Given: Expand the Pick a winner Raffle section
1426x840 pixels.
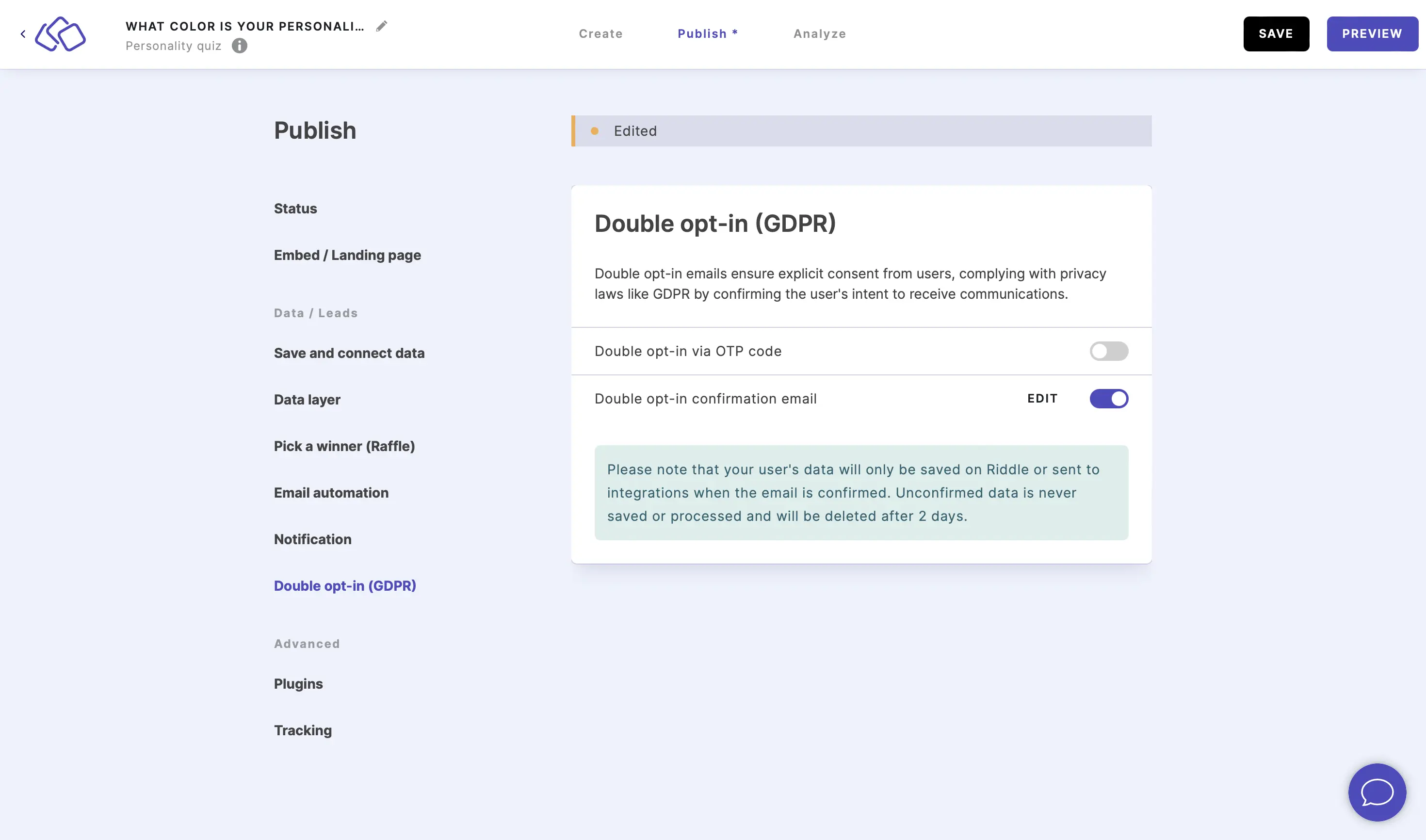Looking at the screenshot, I should coord(344,446).
